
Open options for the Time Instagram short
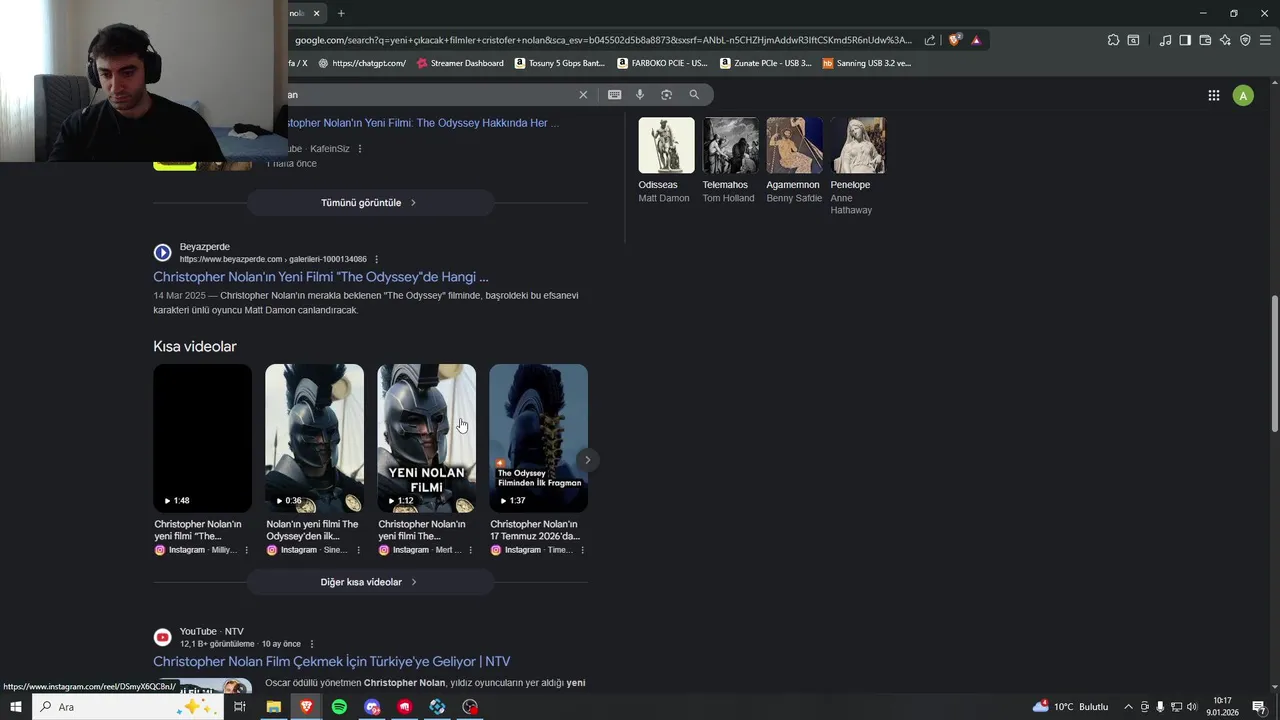(x=582, y=550)
